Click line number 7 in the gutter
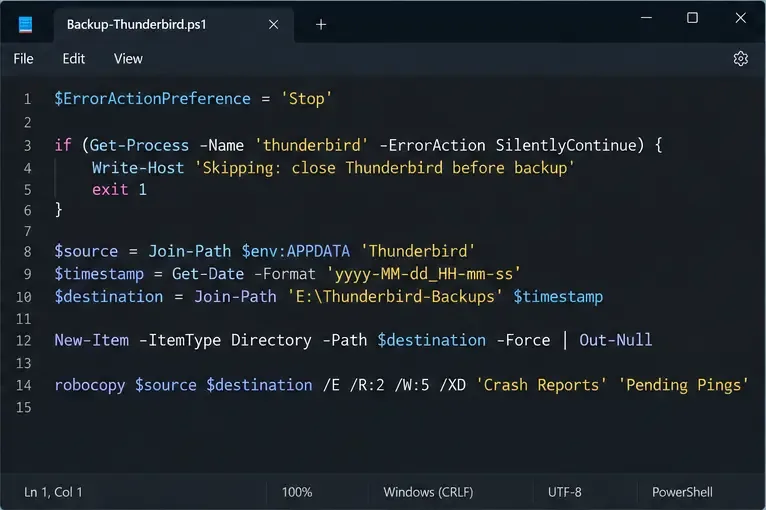Image resolution: width=766 pixels, height=510 pixels. tap(28, 231)
